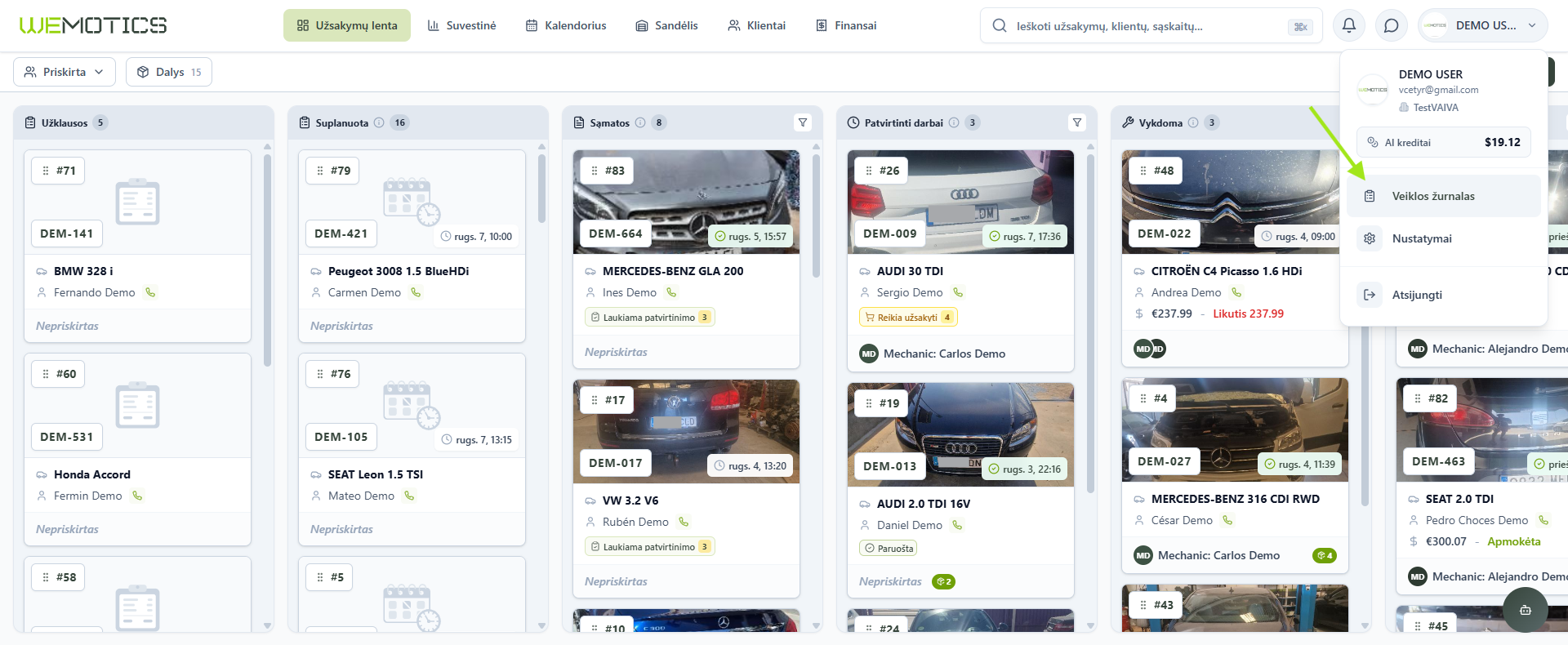Image resolution: width=1568 pixels, height=645 pixels.
Task: Click Laukiama patvirtinimo tag on Mercedes GLA card
Action: (x=650, y=317)
